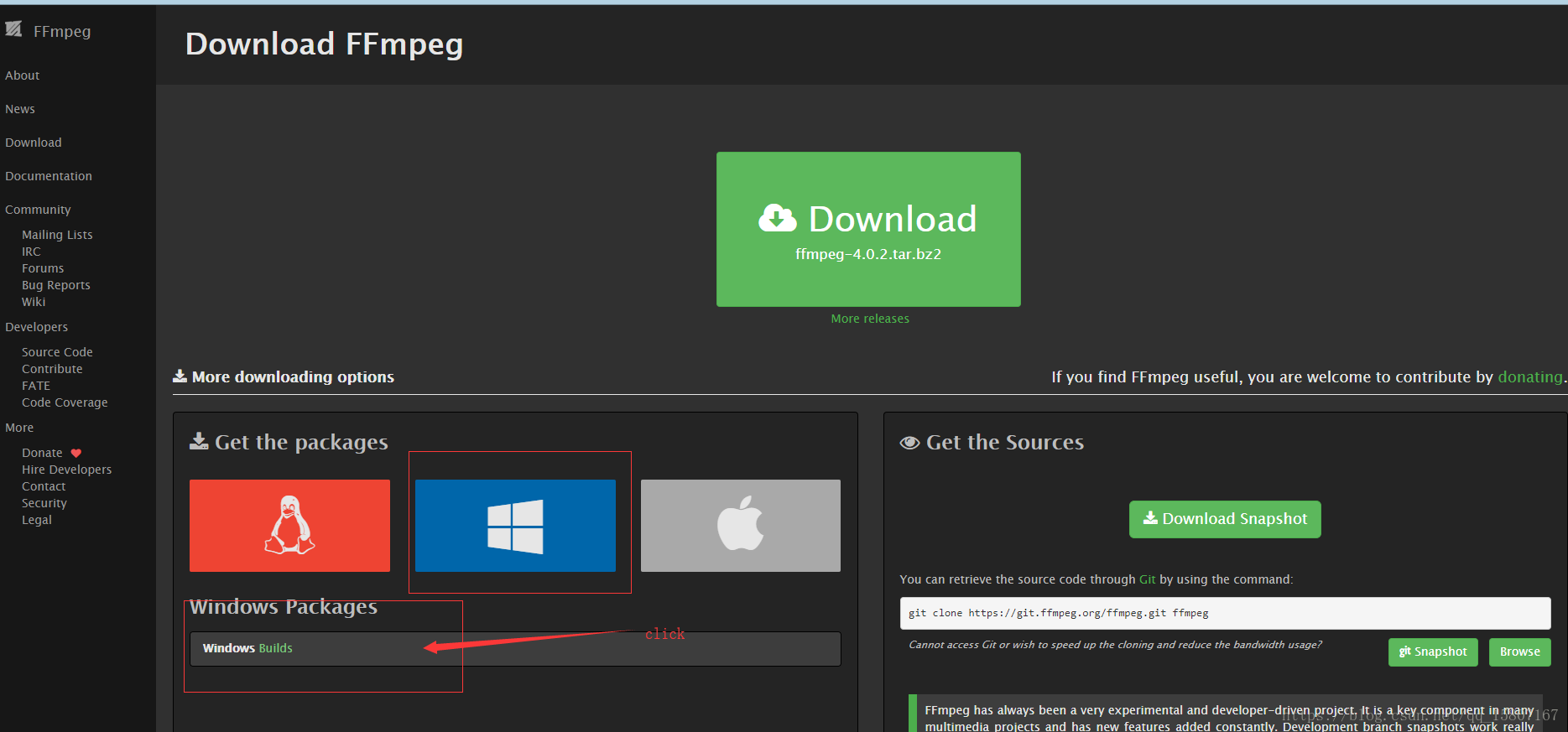Viewport: 1568px width, 732px height.
Task: Open the Contact link
Action: click(x=44, y=486)
